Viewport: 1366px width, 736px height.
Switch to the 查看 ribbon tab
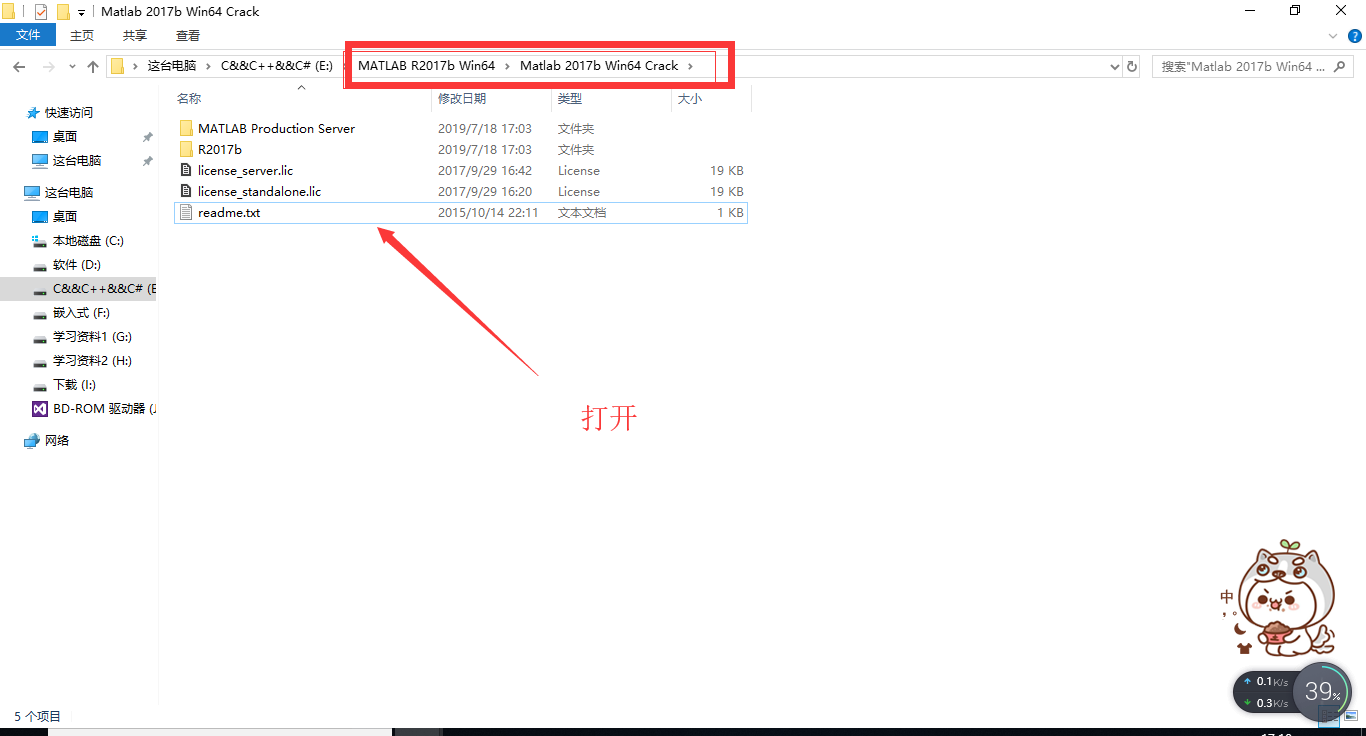(x=188, y=35)
